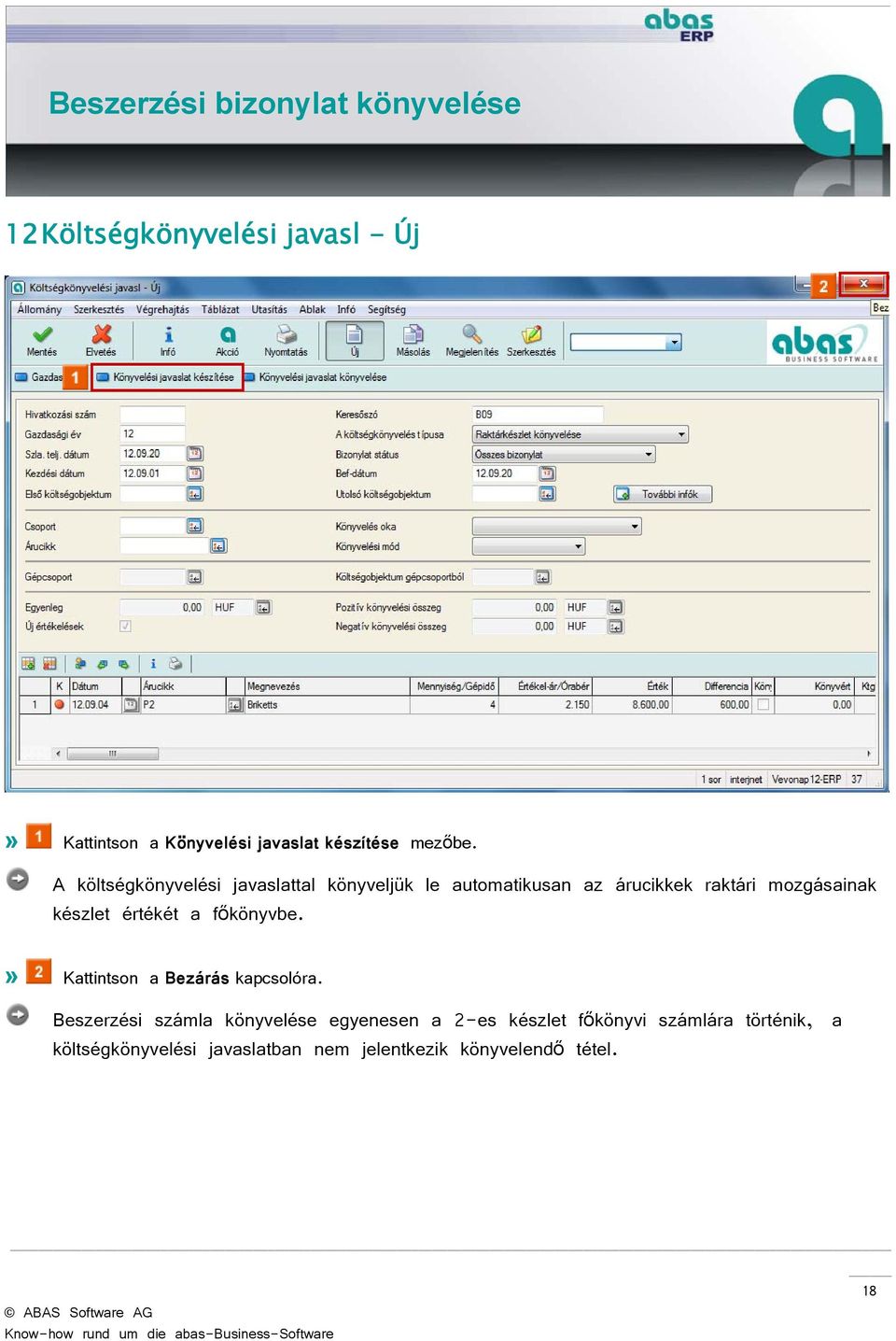Select the Briketts cell in row 1
Screen dimensions: 896x1341
point(327,704)
